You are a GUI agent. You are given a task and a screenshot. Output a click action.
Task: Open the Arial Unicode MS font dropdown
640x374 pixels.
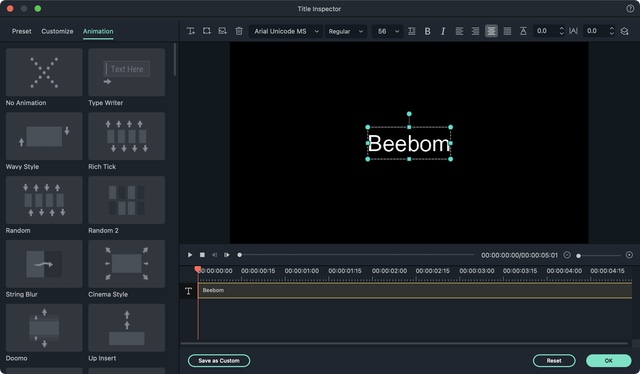pyautogui.click(x=286, y=31)
